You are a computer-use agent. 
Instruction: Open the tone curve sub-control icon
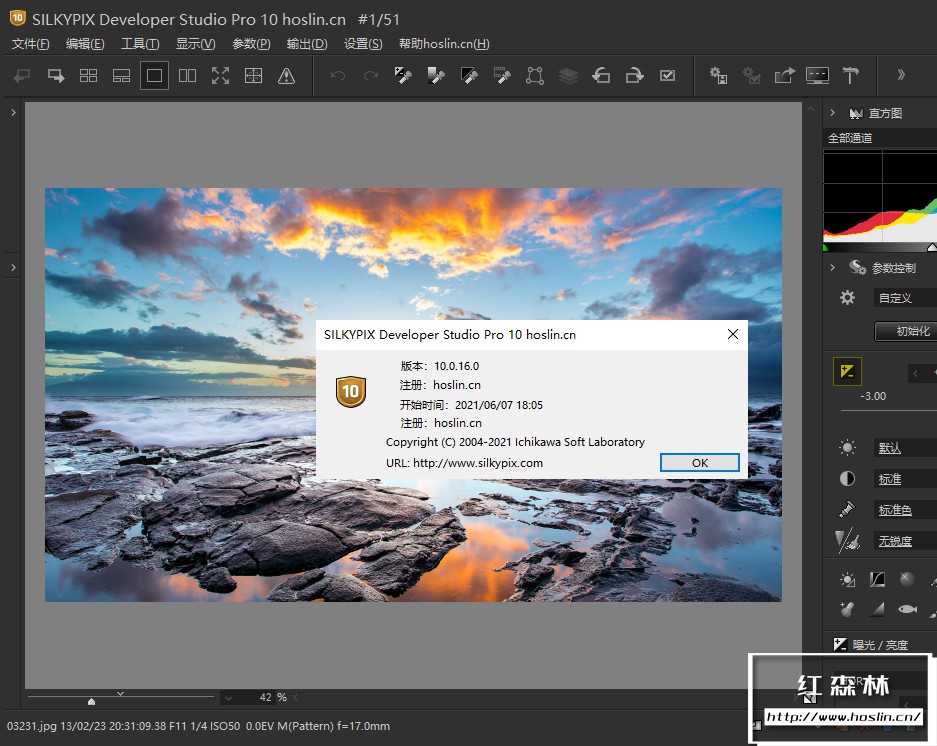[877, 579]
